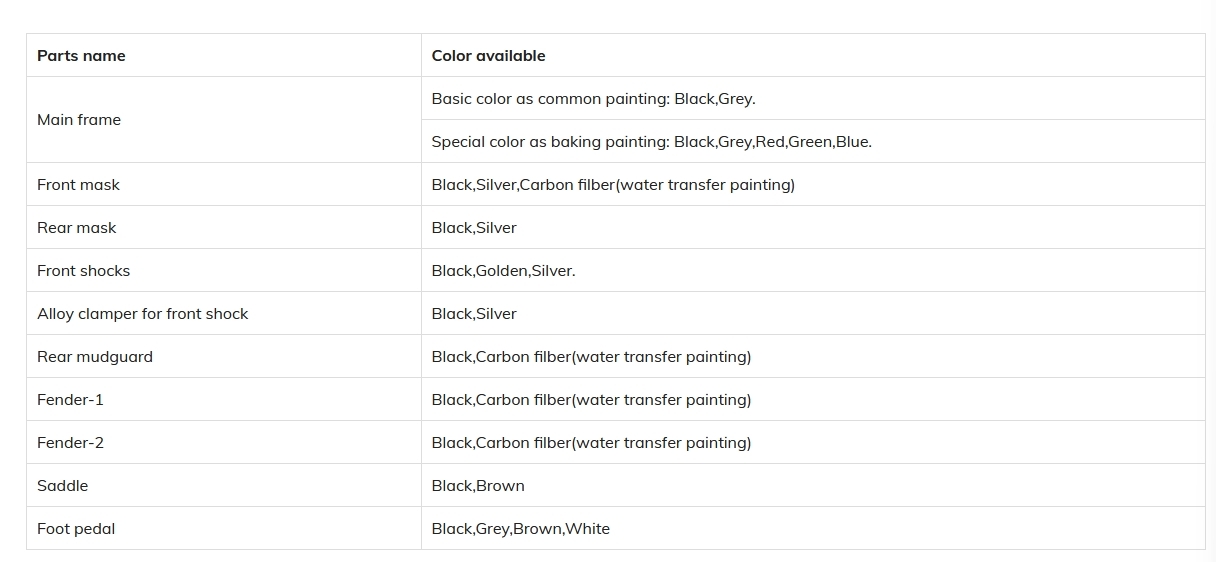1216x562 pixels.
Task: Click Front mask colors: Black,Silver,Carbon fiber
Action: click(x=613, y=185)
